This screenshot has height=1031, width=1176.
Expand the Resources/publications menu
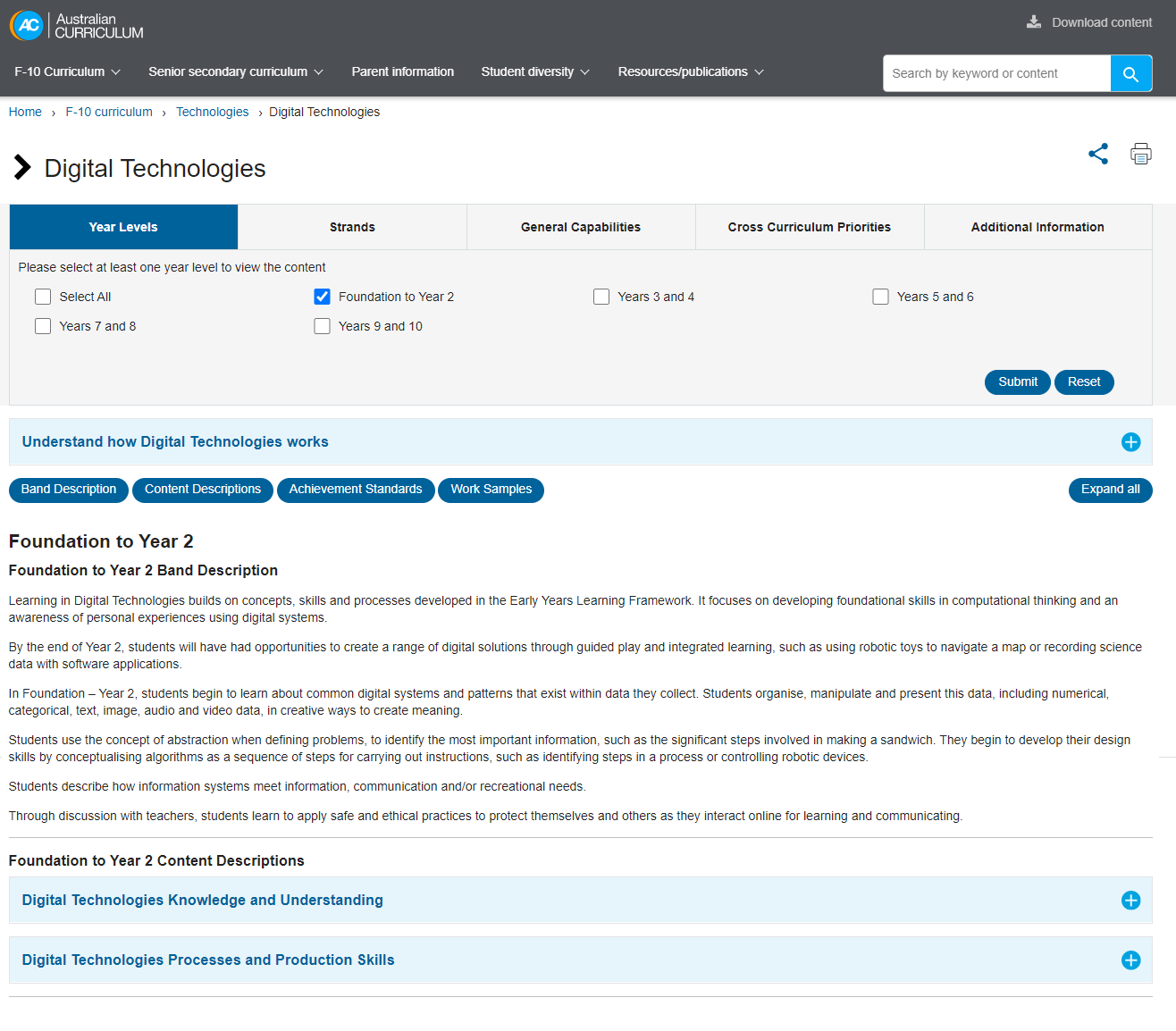(x=690, y=71)
